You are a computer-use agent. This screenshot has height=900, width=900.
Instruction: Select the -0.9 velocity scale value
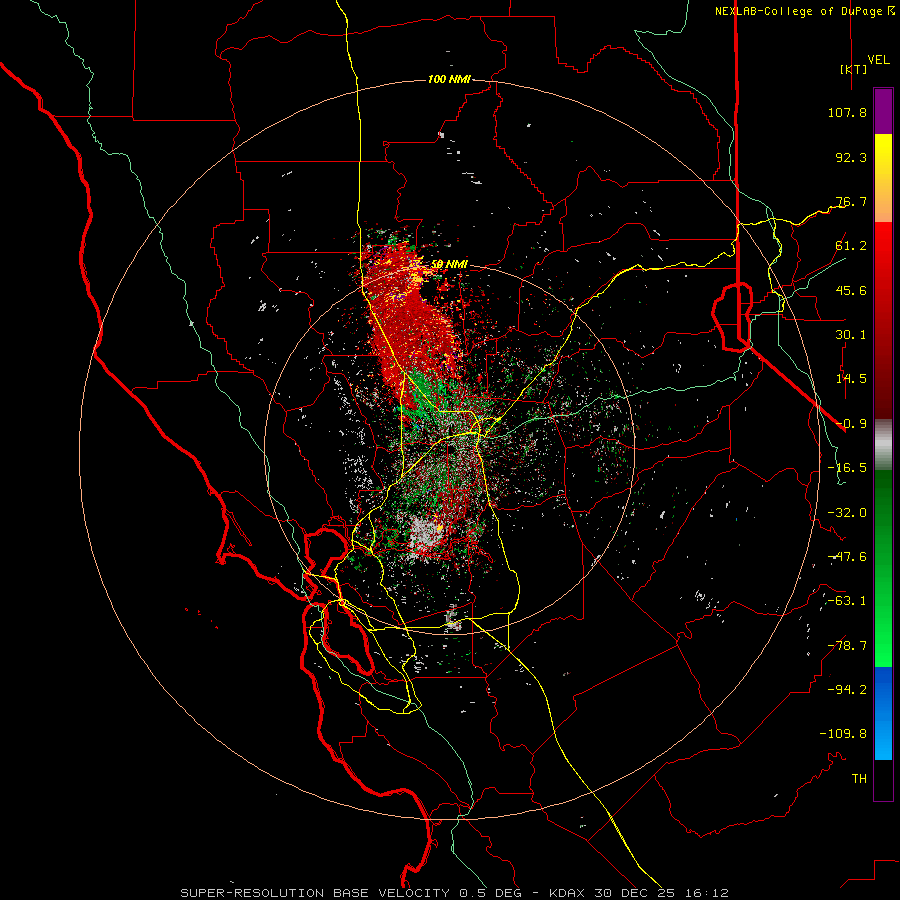(851, 424)
